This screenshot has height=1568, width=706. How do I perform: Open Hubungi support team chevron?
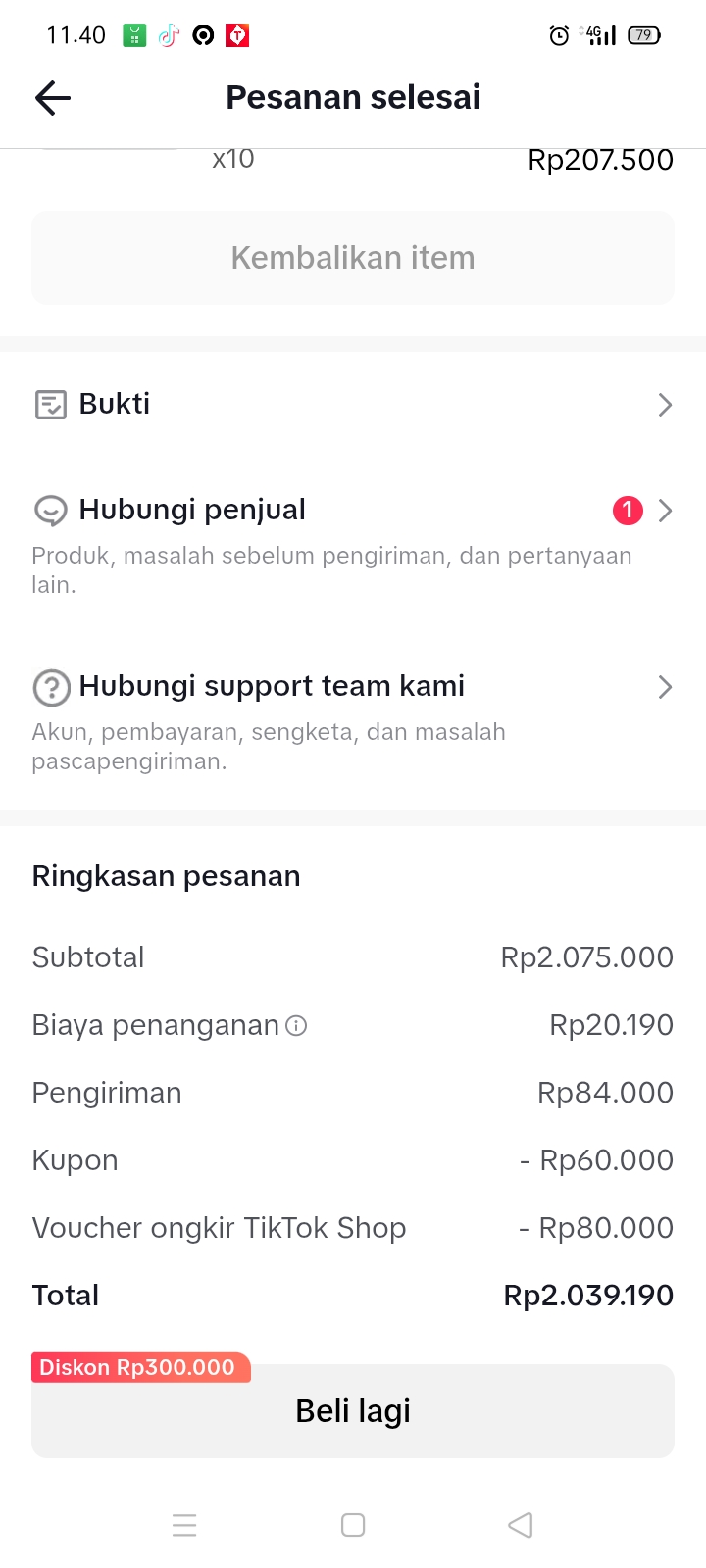[x=665, y=687]
